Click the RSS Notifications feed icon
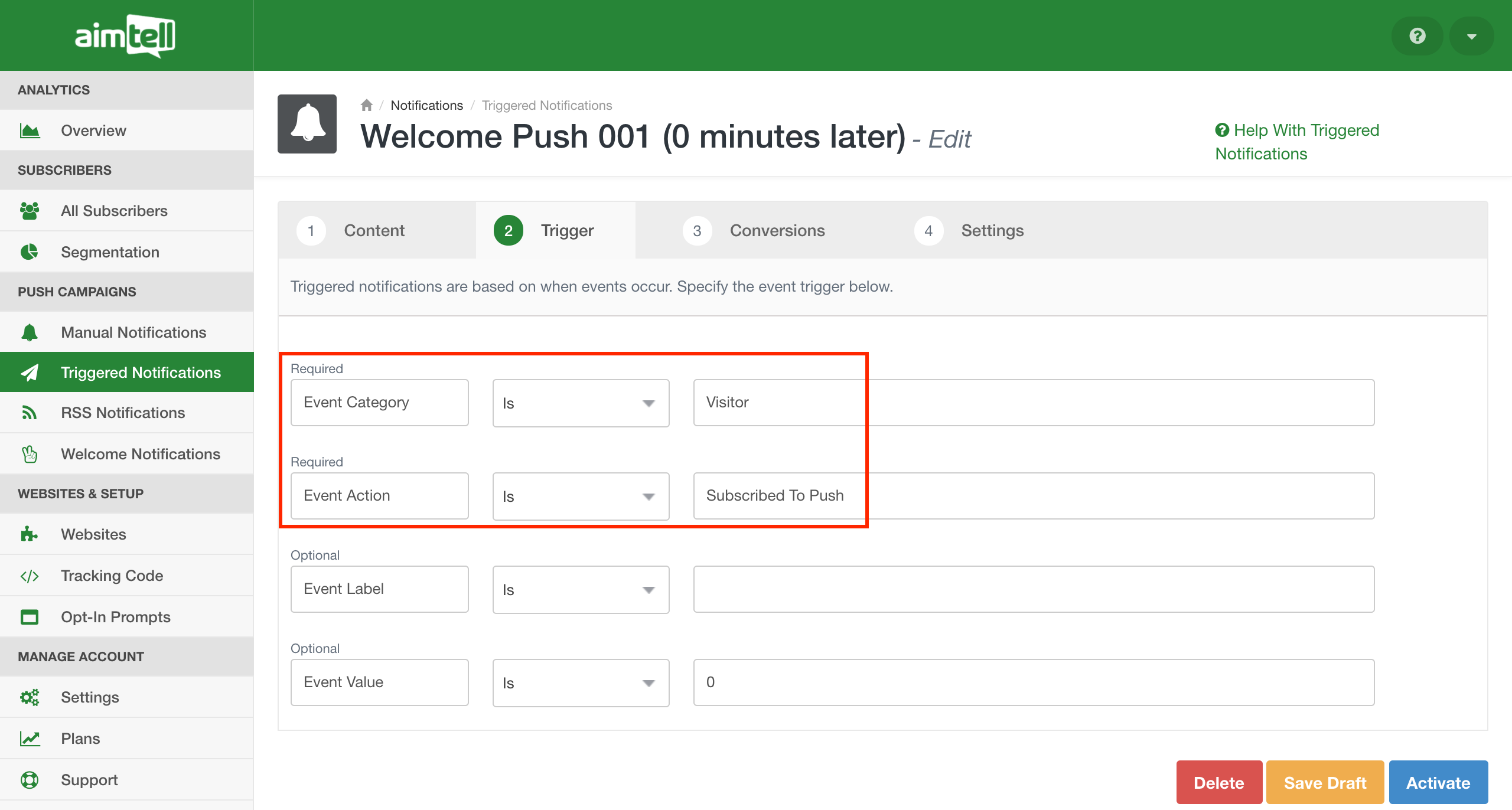 click(x=30, y=413)
